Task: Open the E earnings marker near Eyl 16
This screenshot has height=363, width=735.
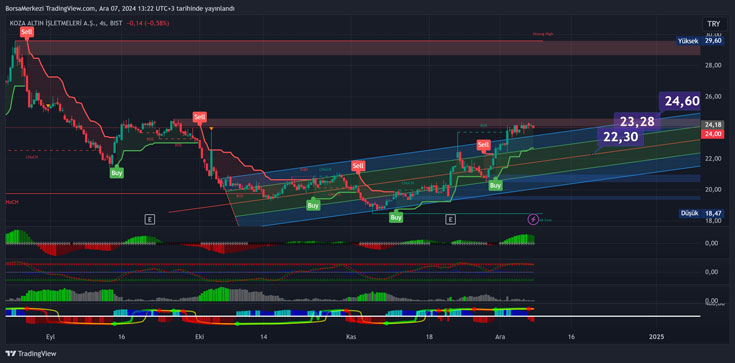Action: [150, 219]
